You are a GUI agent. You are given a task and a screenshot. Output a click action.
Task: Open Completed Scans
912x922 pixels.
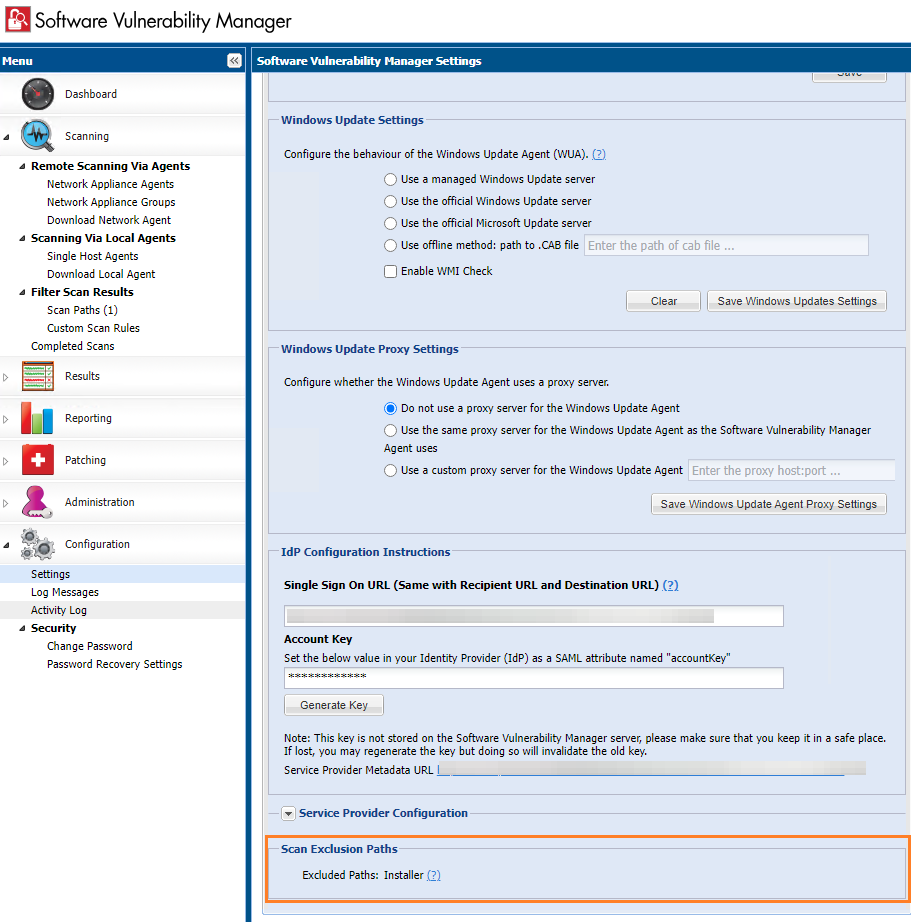point(72,346)
